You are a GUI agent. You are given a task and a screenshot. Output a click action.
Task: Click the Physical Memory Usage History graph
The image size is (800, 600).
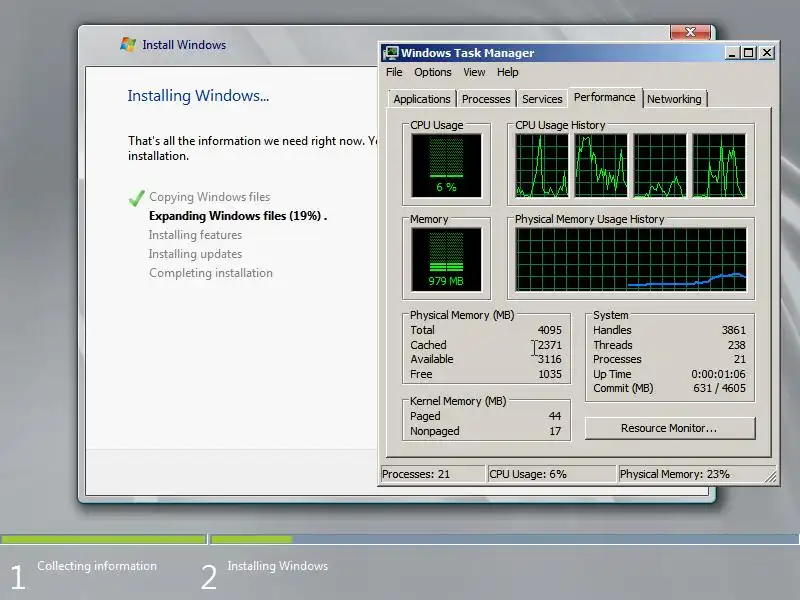point(631,259)
